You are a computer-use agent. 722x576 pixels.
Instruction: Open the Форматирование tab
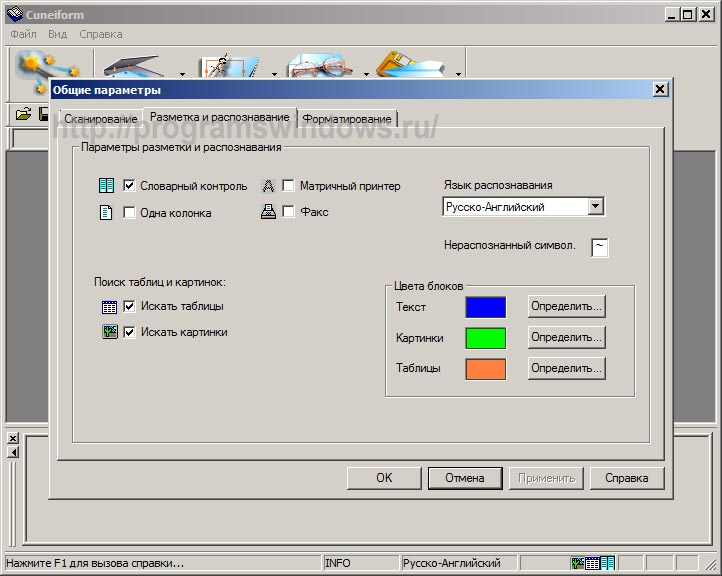(x=348, y=119)
